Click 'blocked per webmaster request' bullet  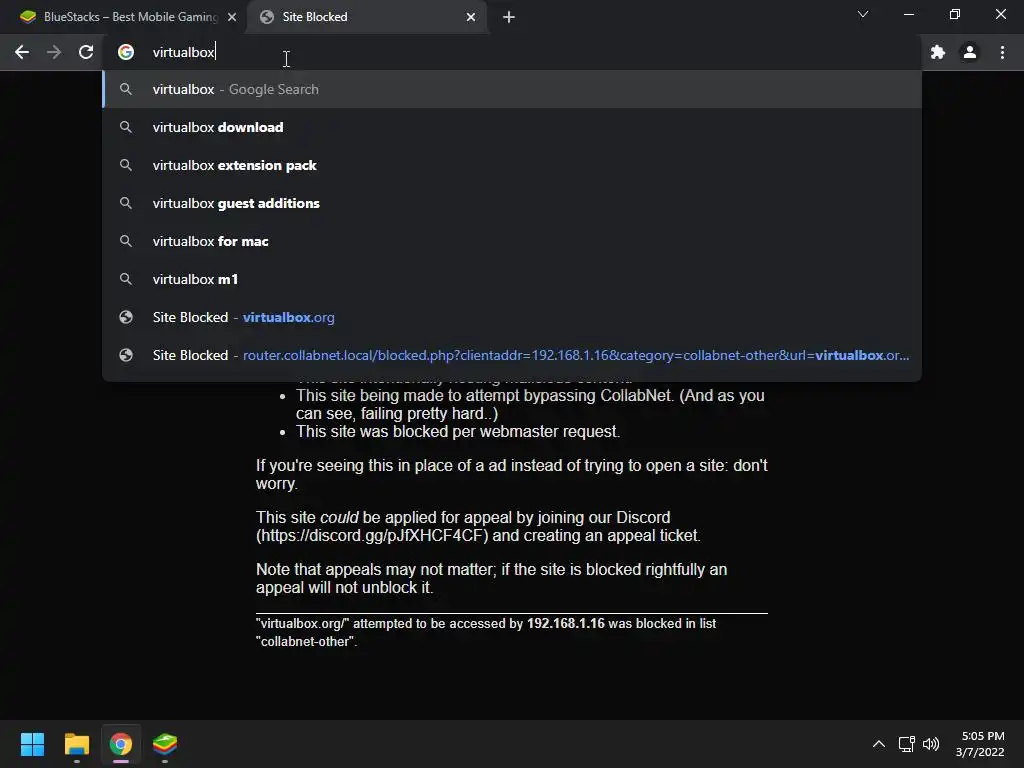(x=458, y=432)
